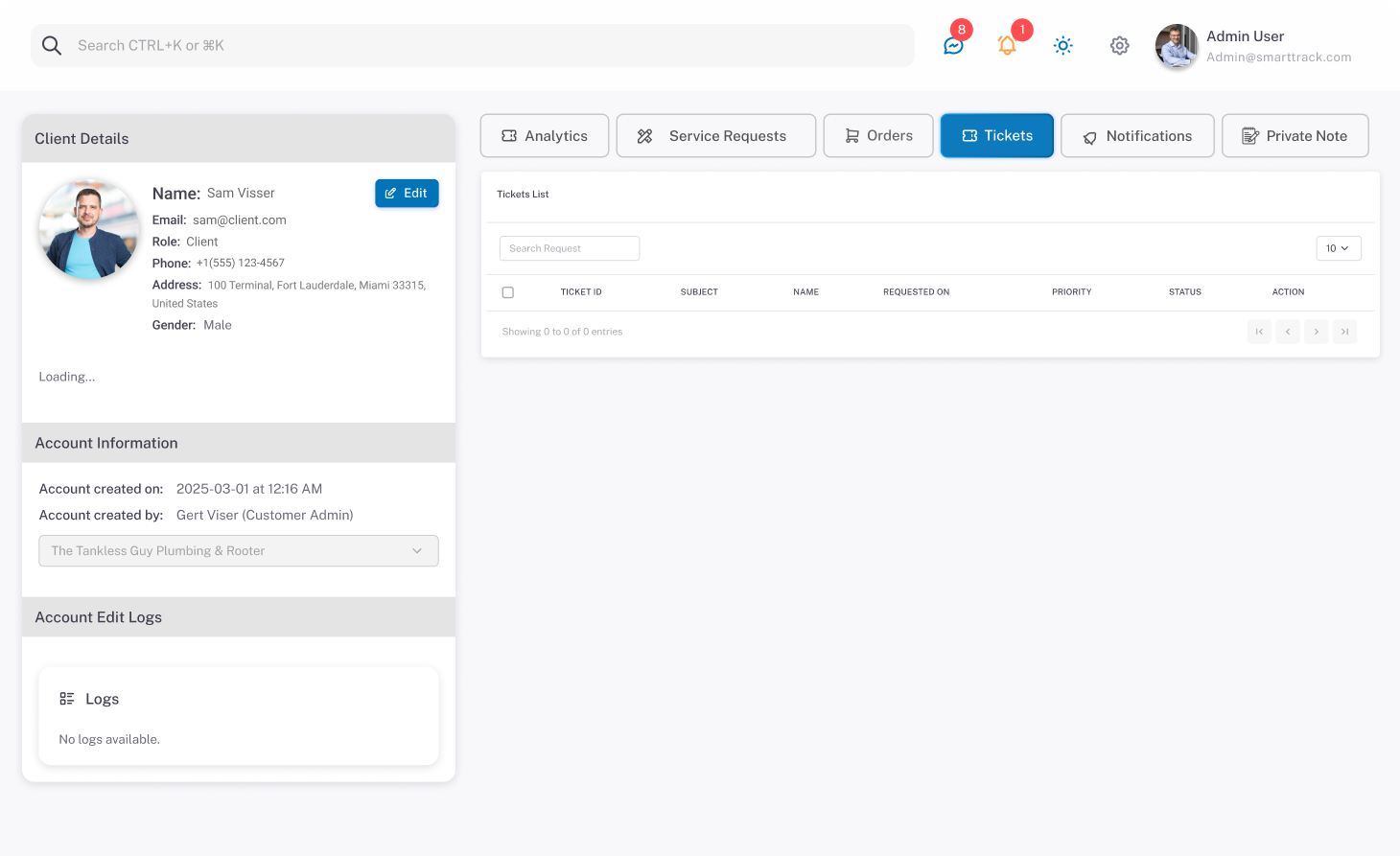
Task: Click the Search Request input field
Action: pyautogui.click(x=570, y=248)
